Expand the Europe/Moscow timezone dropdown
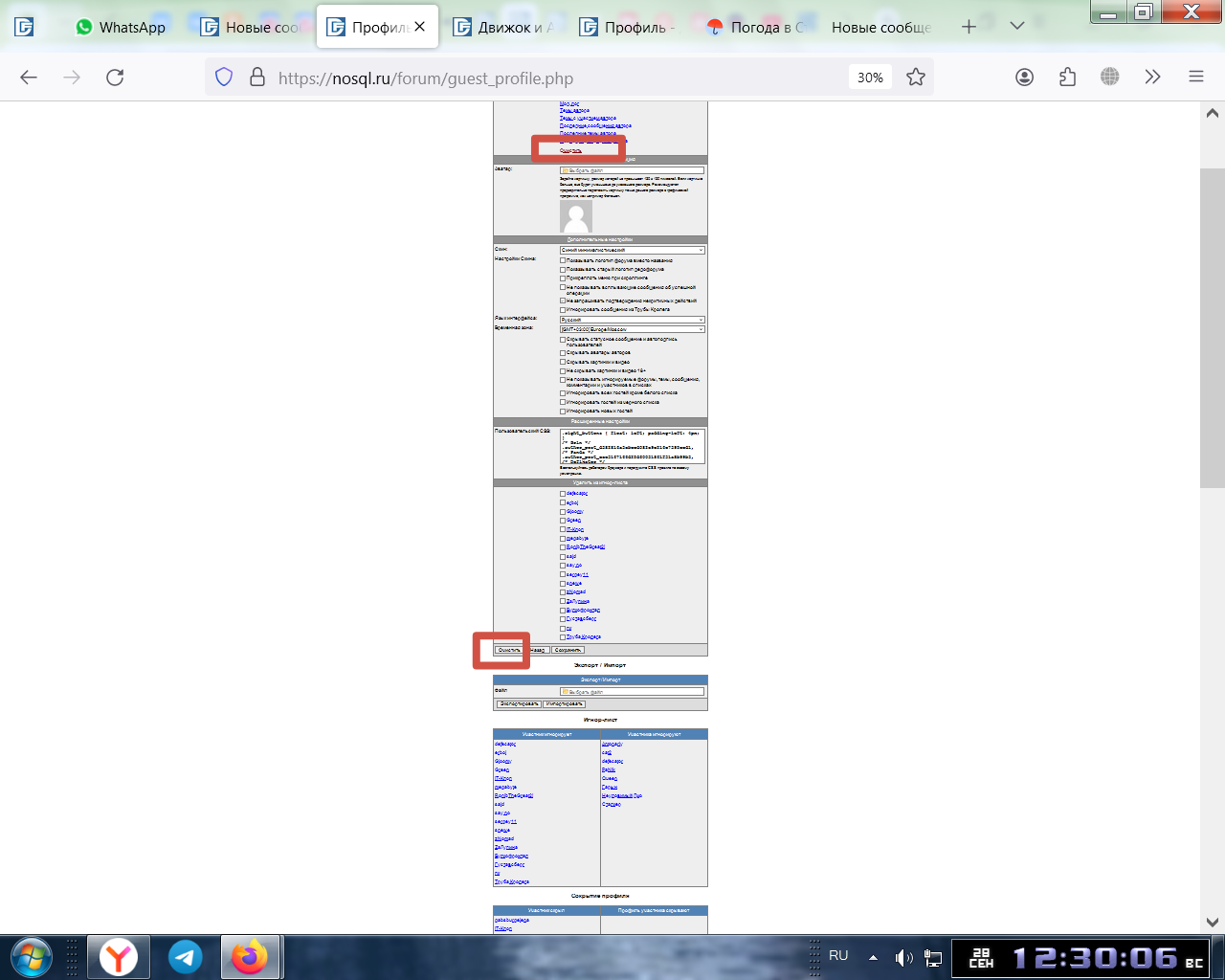The image size is (1225, 980). pos(632,329)
